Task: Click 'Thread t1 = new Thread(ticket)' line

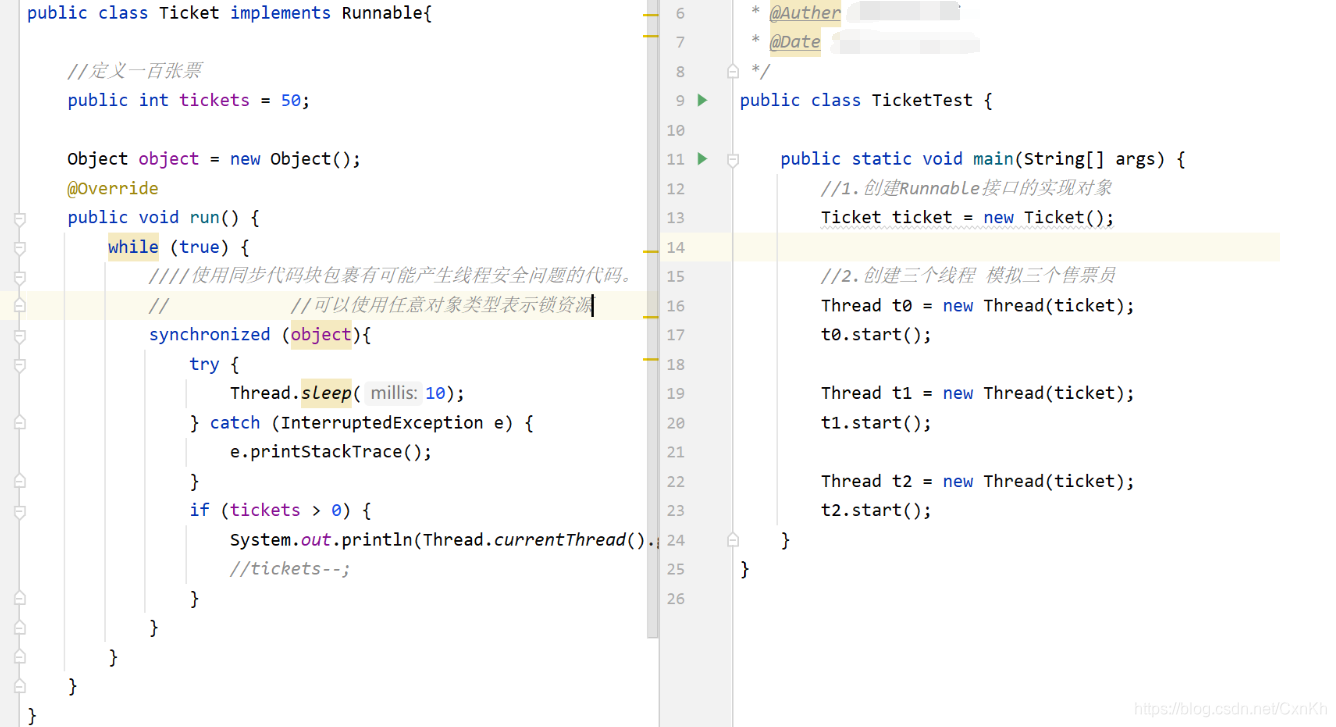Action: click(x=978, y=393)
